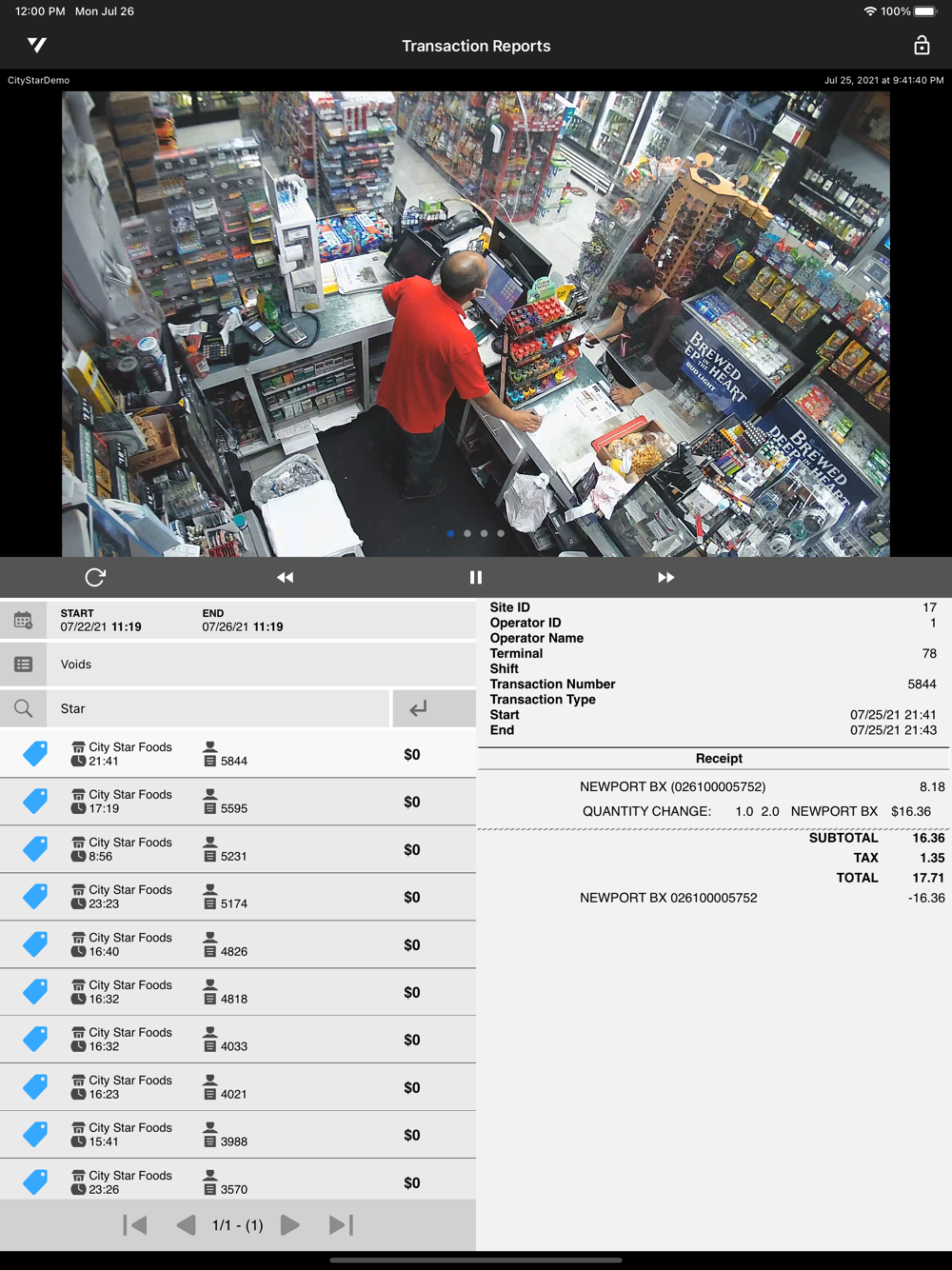The width and height of the screenshot is (952, 1270).
Task: Select the first camera page dot
Action: click(450, 533)
